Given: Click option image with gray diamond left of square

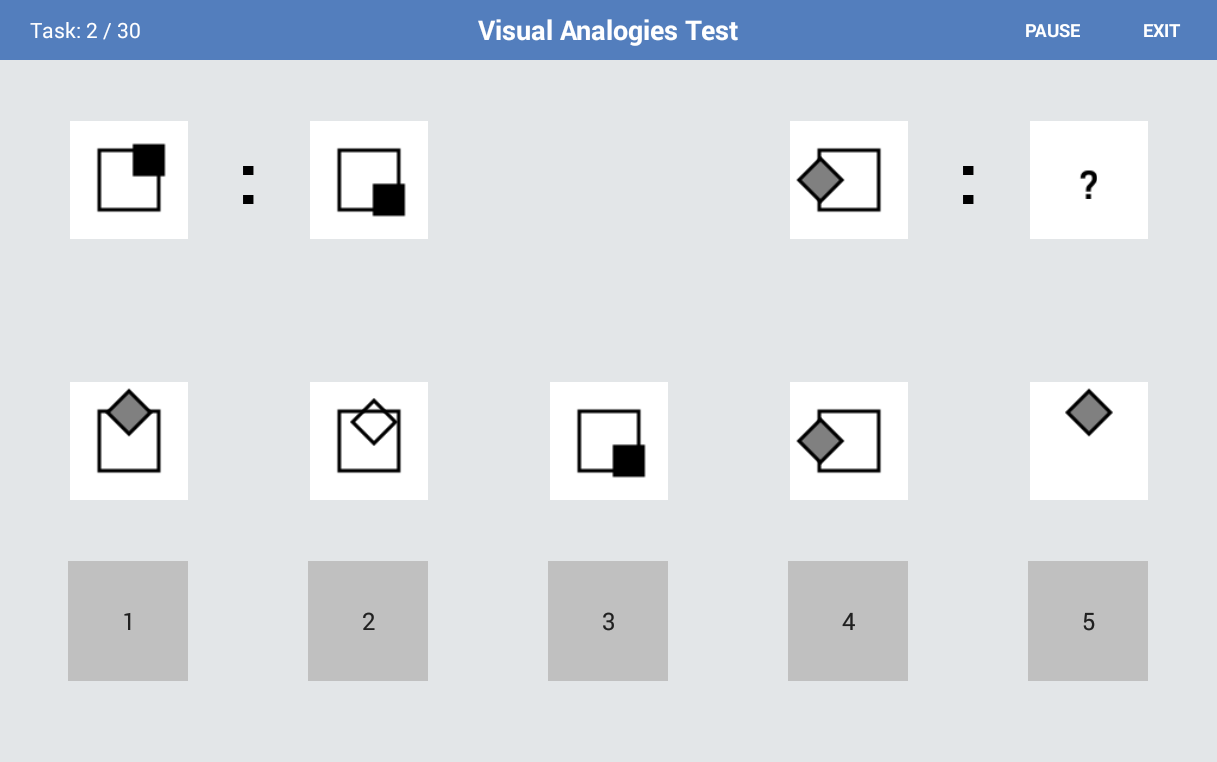Looking at the screenshot, I should coord(849,441).
